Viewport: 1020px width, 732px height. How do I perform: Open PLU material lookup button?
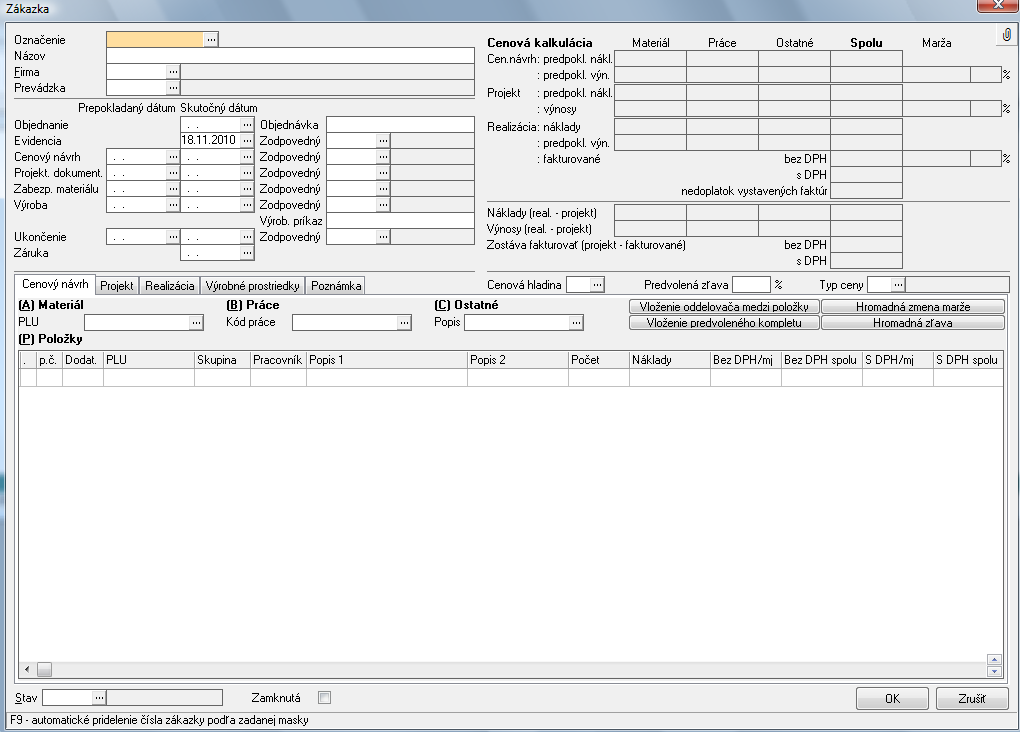[x=196, y=323]
